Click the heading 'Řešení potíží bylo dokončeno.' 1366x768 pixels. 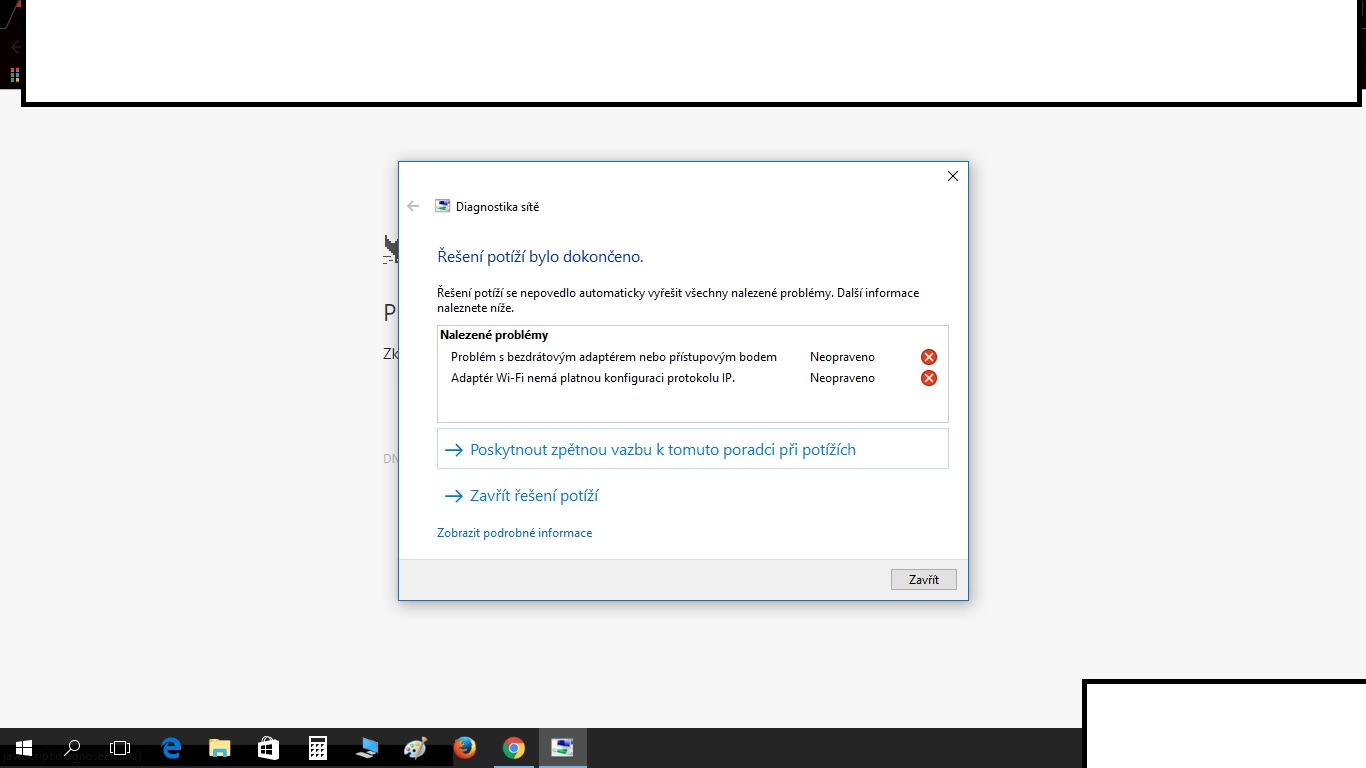click(x=540, y=257)
